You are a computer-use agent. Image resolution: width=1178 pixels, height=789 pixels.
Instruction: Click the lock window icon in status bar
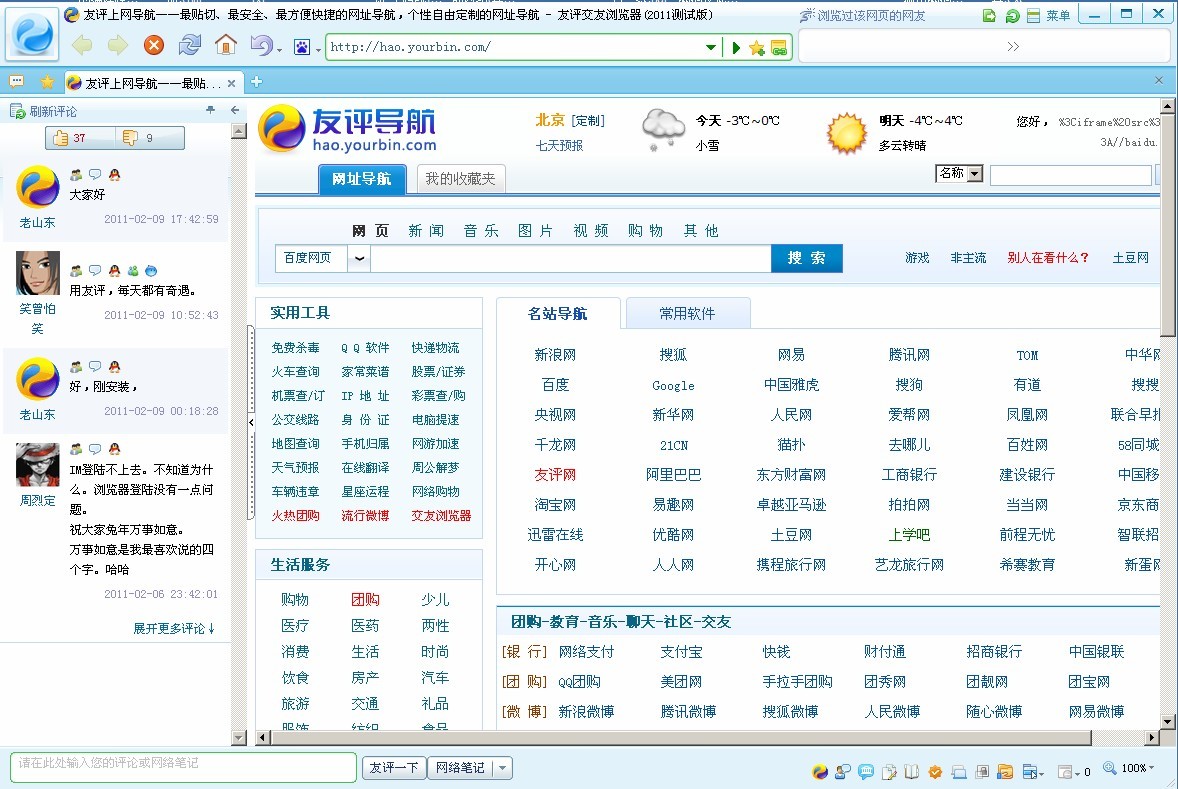tap(982, 771)
